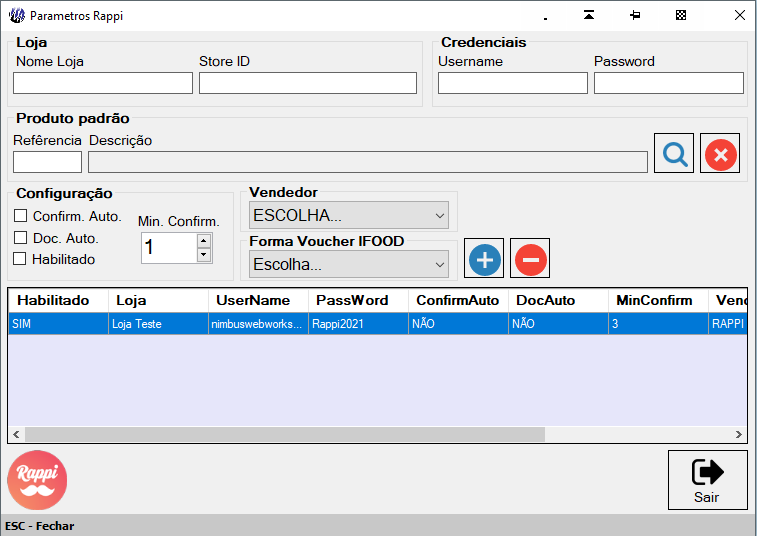Select the 'SIM' cell in grid
The width and height of the screenshot is (757, 536).
(58, 324)
